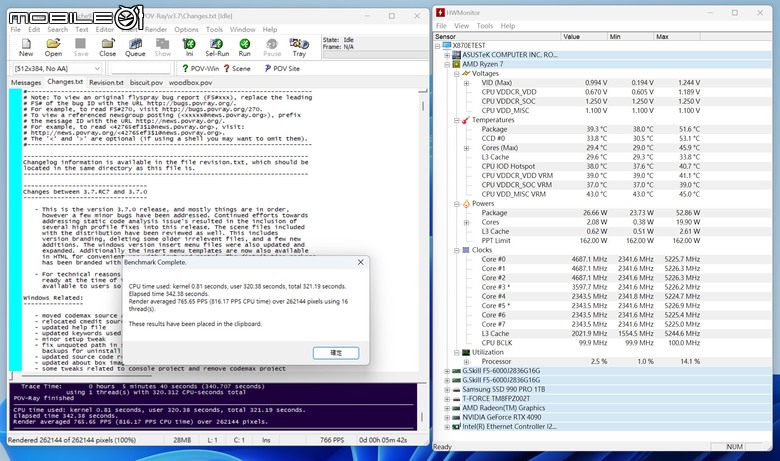Open POV-Ray Search menu
The height and width of the screenshot is (461, 780).
click(57, 30)
